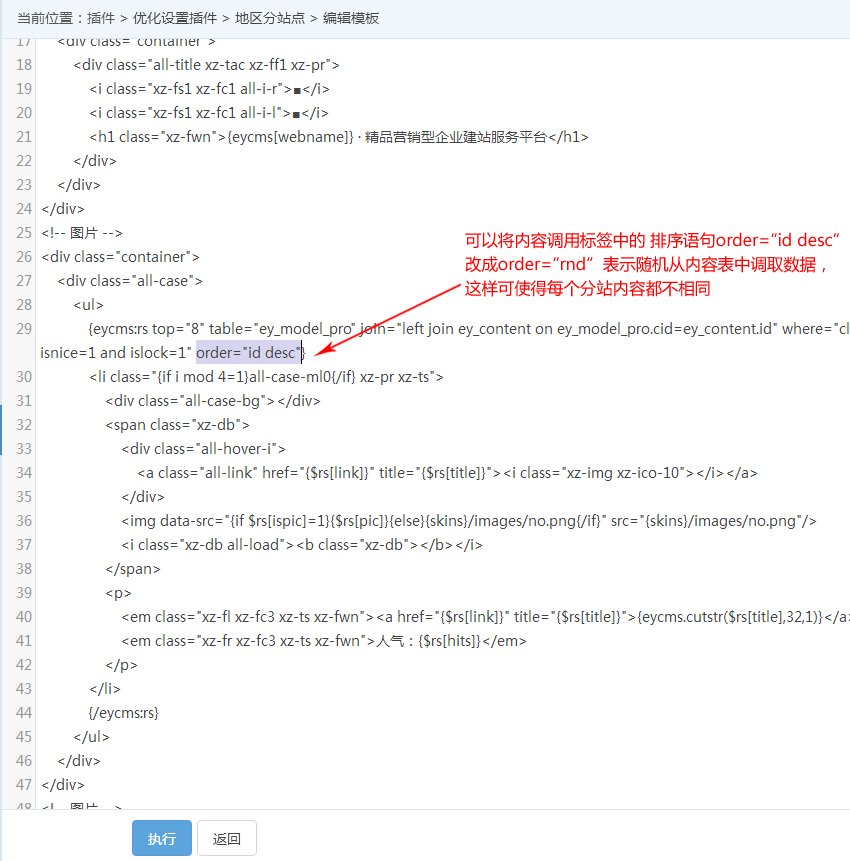Go to 优化设置插件 breadcrumb link
This screenshot has height=861, width=850.
[x=174, y=18]
